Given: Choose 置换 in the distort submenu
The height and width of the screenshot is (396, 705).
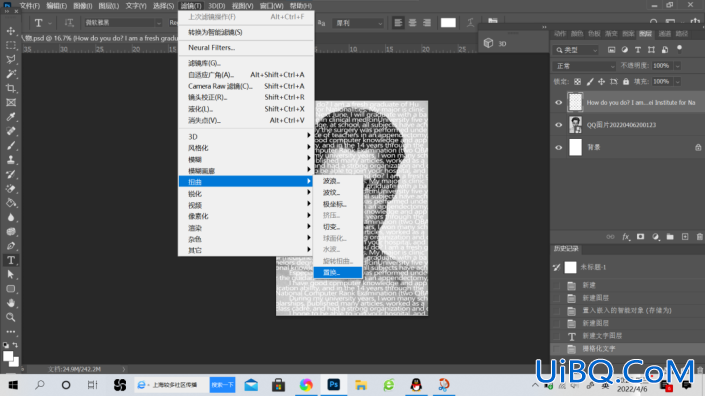Looking at the screenshot, I should click(x=338, y=272).
